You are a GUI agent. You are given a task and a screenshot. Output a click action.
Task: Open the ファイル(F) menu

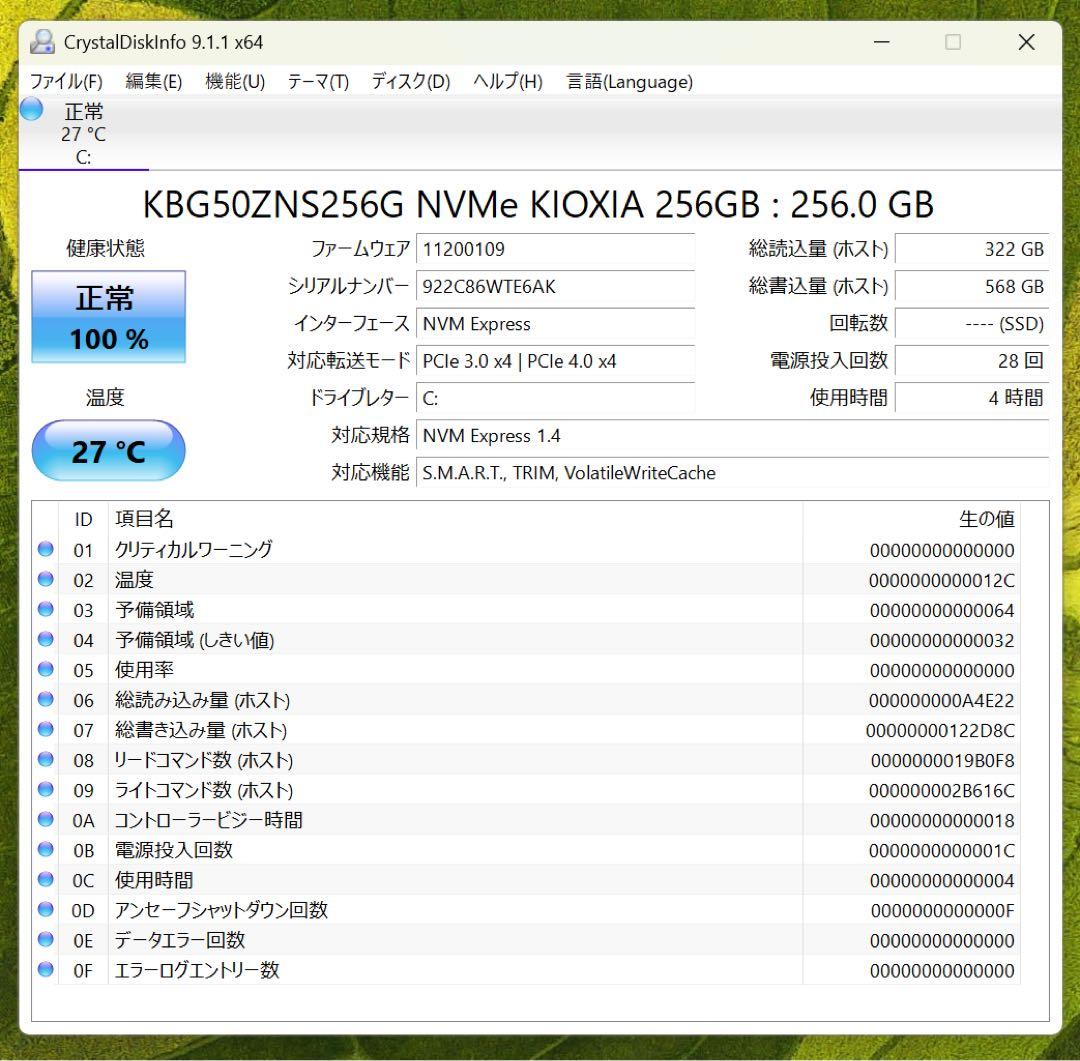point(66,81)
